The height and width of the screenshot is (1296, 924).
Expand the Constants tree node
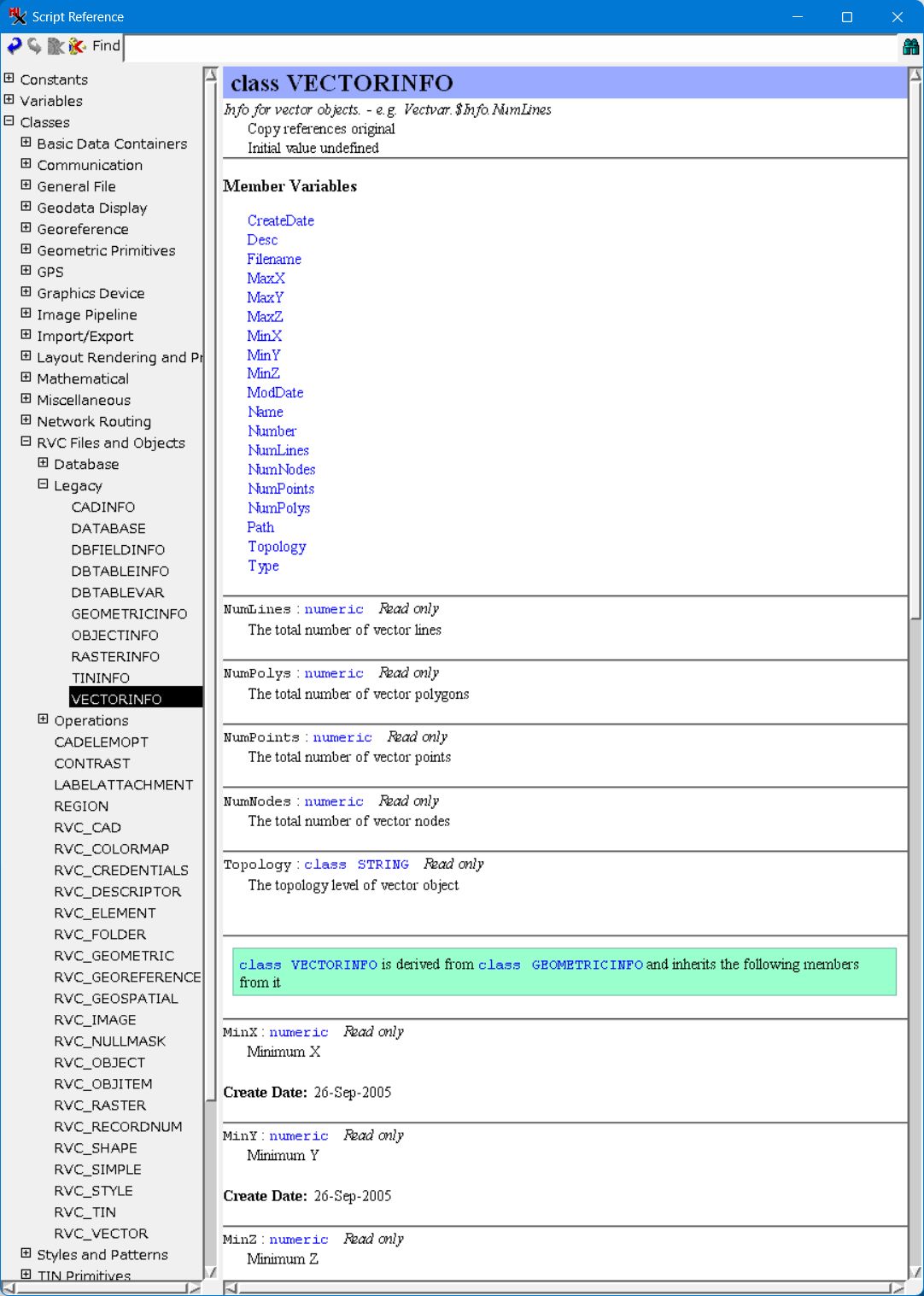coord(9,79)
